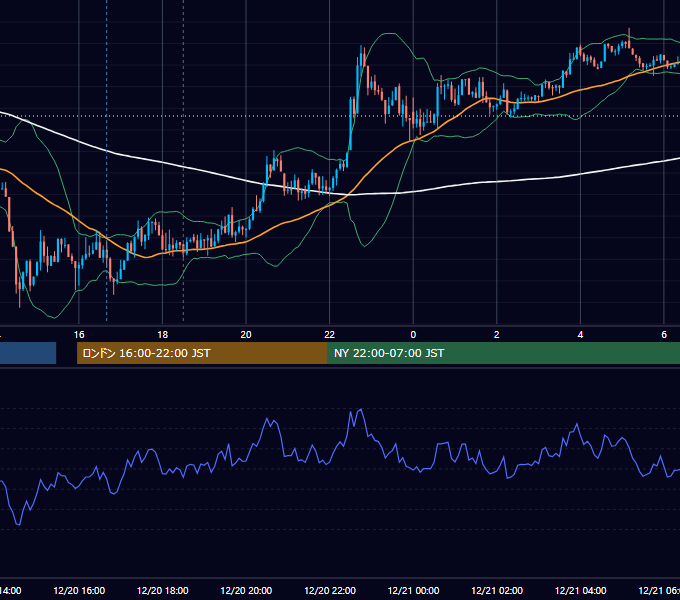
Task: Click the 18 hour label on price chart axis
Action: 162,335
